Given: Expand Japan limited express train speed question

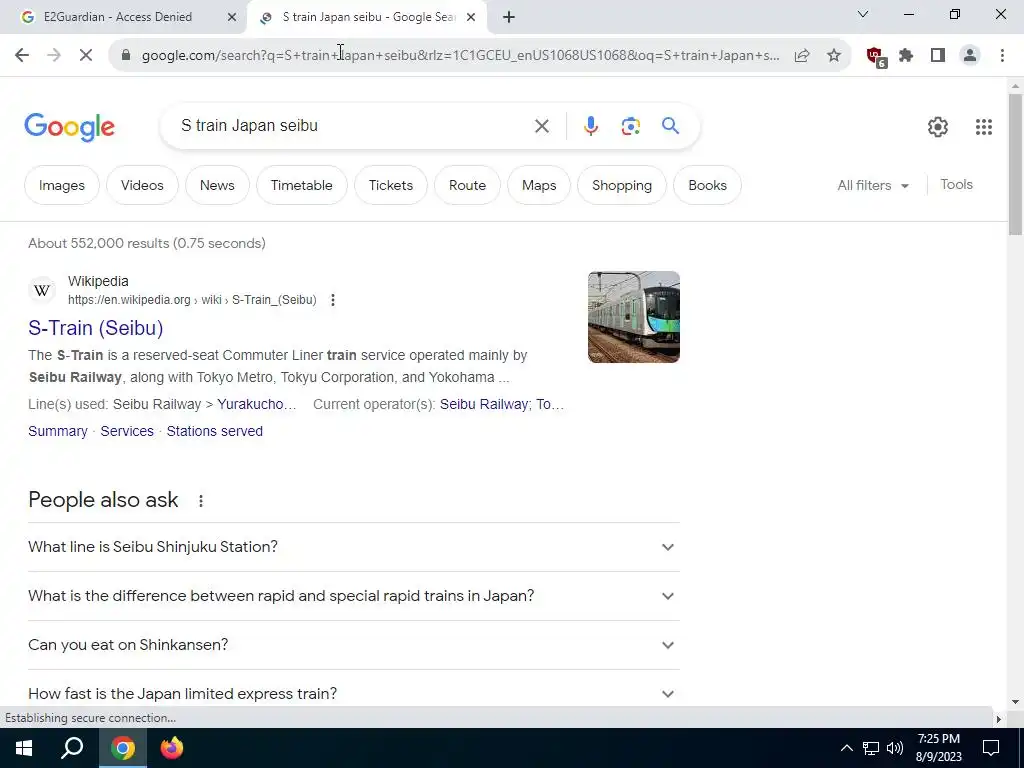Looking at the screenshot, I should (353, 692).
